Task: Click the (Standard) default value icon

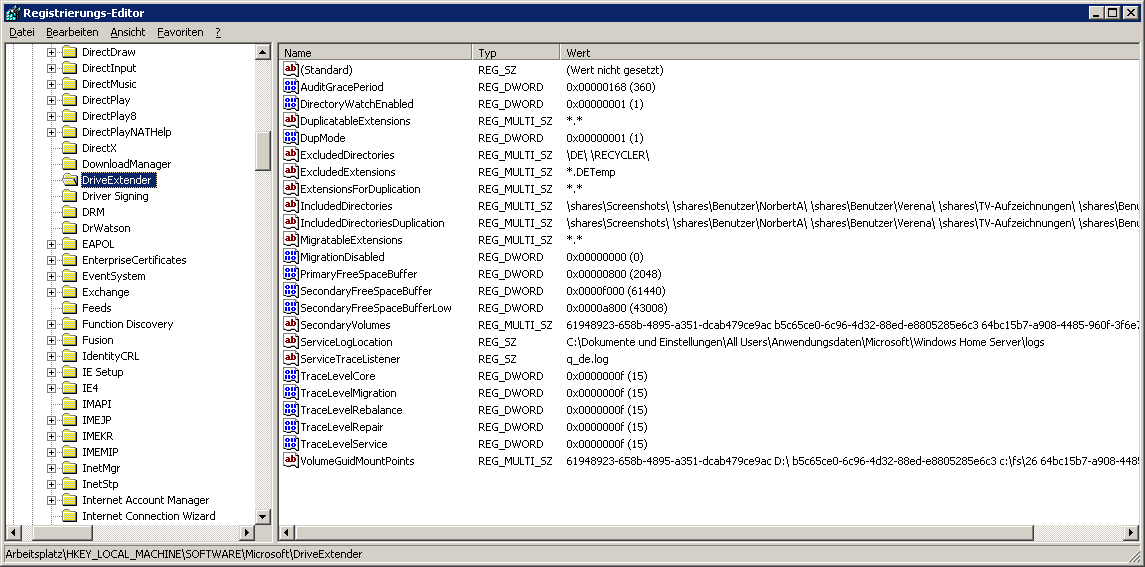Action: [291, 70]
